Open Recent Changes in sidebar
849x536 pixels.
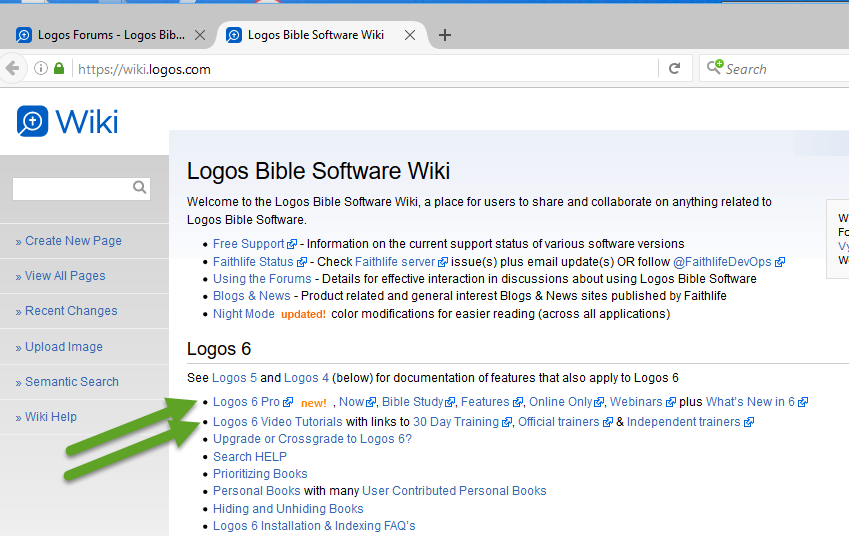[x=71, y=311]
